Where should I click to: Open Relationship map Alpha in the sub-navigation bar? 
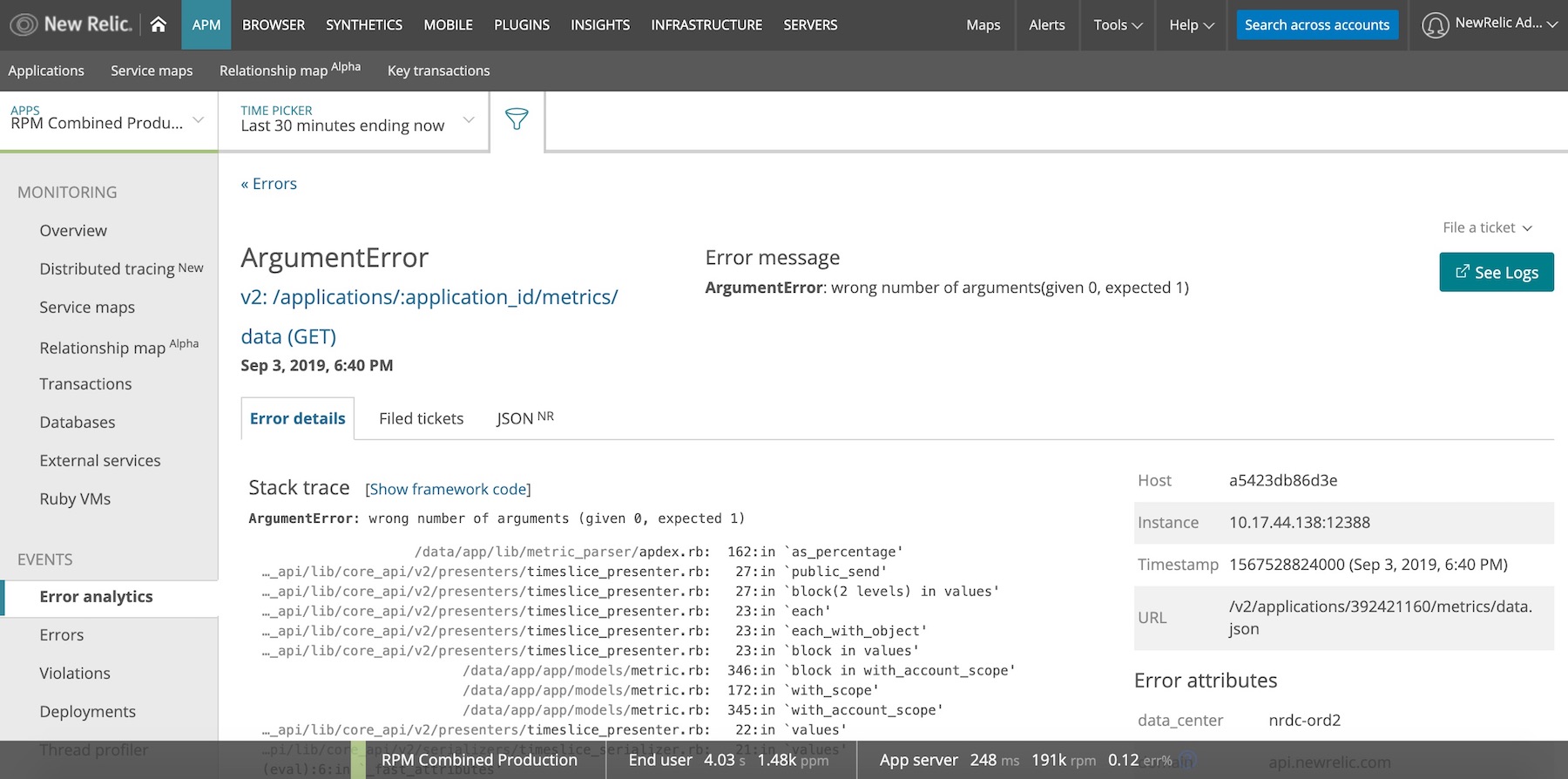[290, 70]
